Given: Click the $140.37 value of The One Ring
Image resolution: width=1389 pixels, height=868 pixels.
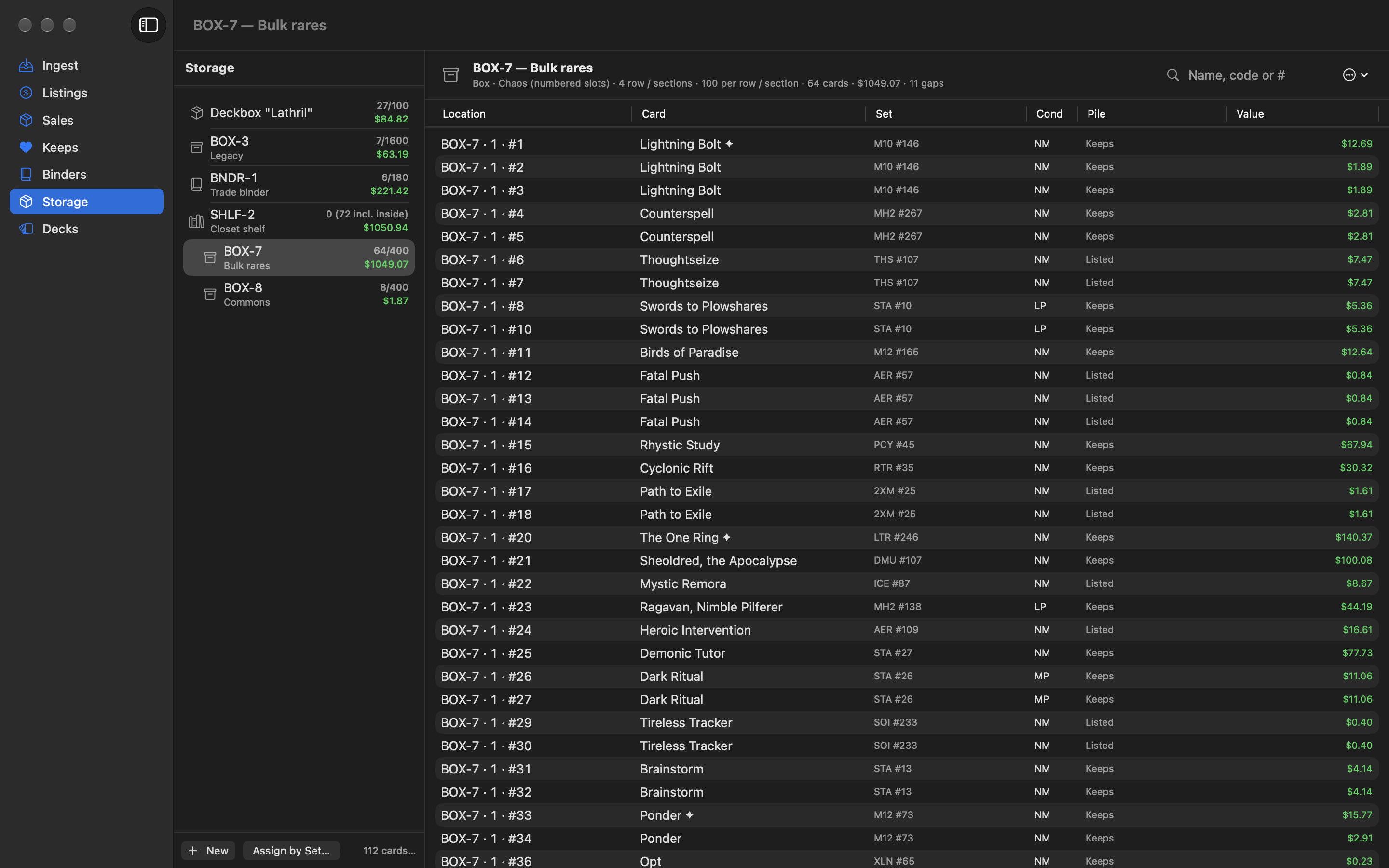Looking at the screenshot, I should [x=1353, y=537].
